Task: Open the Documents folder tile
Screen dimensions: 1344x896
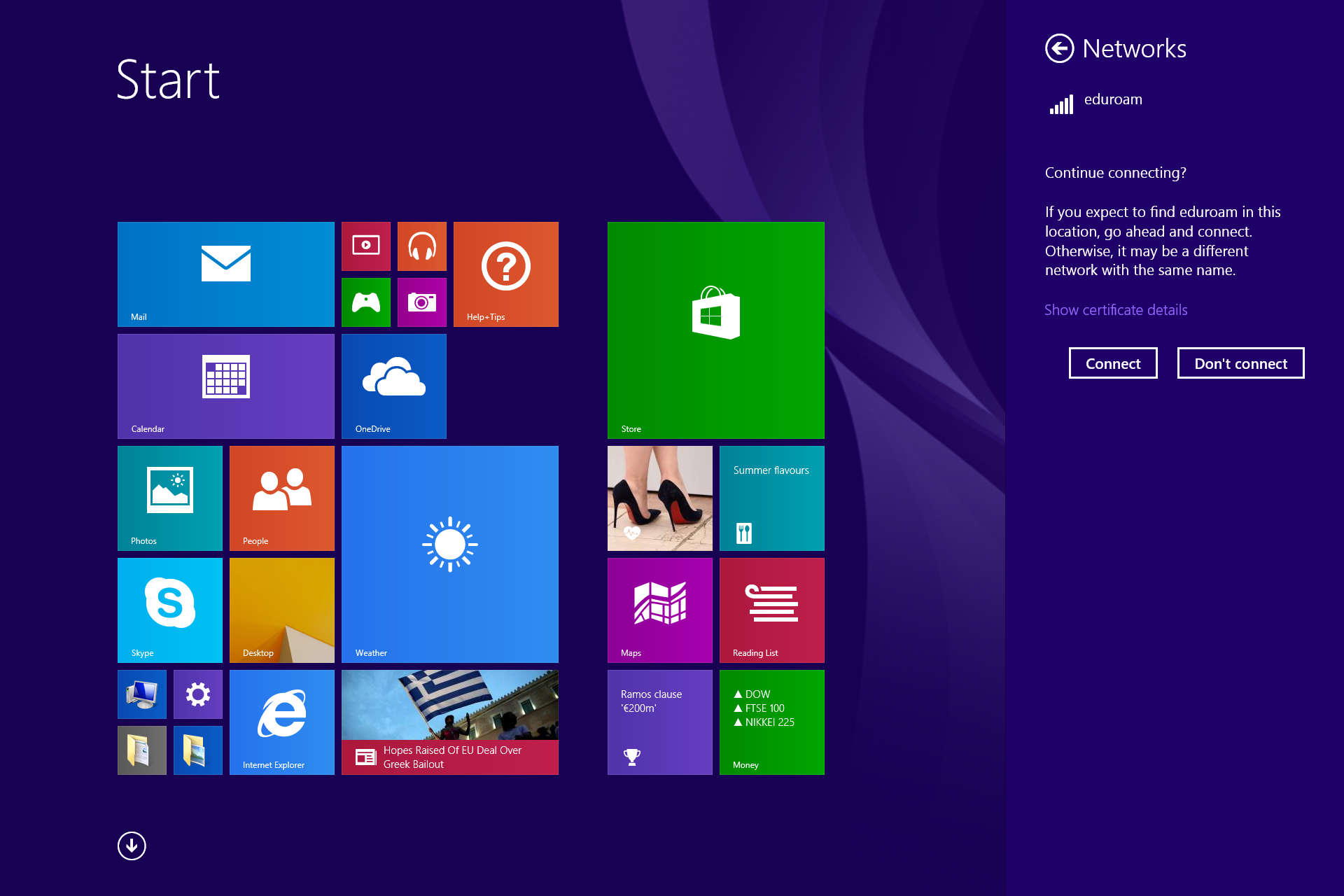Action: pos(142,750)
